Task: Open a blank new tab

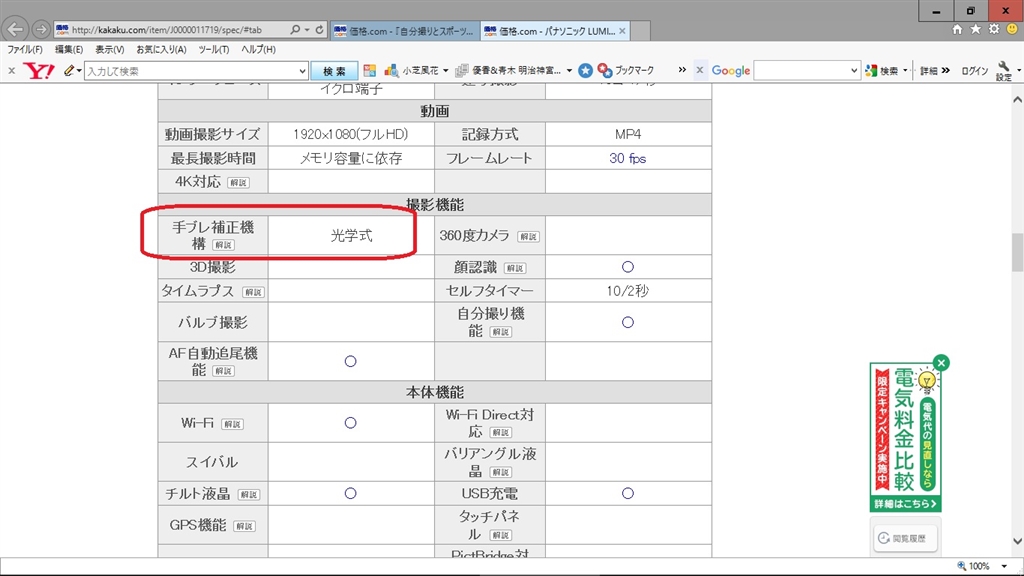Action: pyautogui.click(x=641, y=31)
